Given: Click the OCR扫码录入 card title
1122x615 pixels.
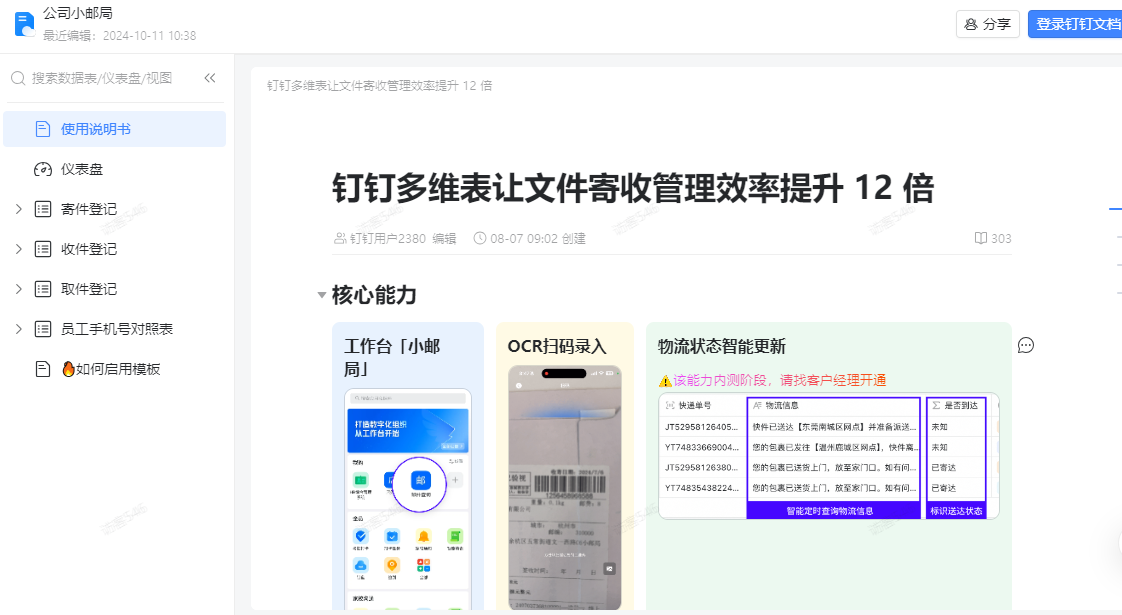Looking at the screenshot, I should (x=557, y=347).
